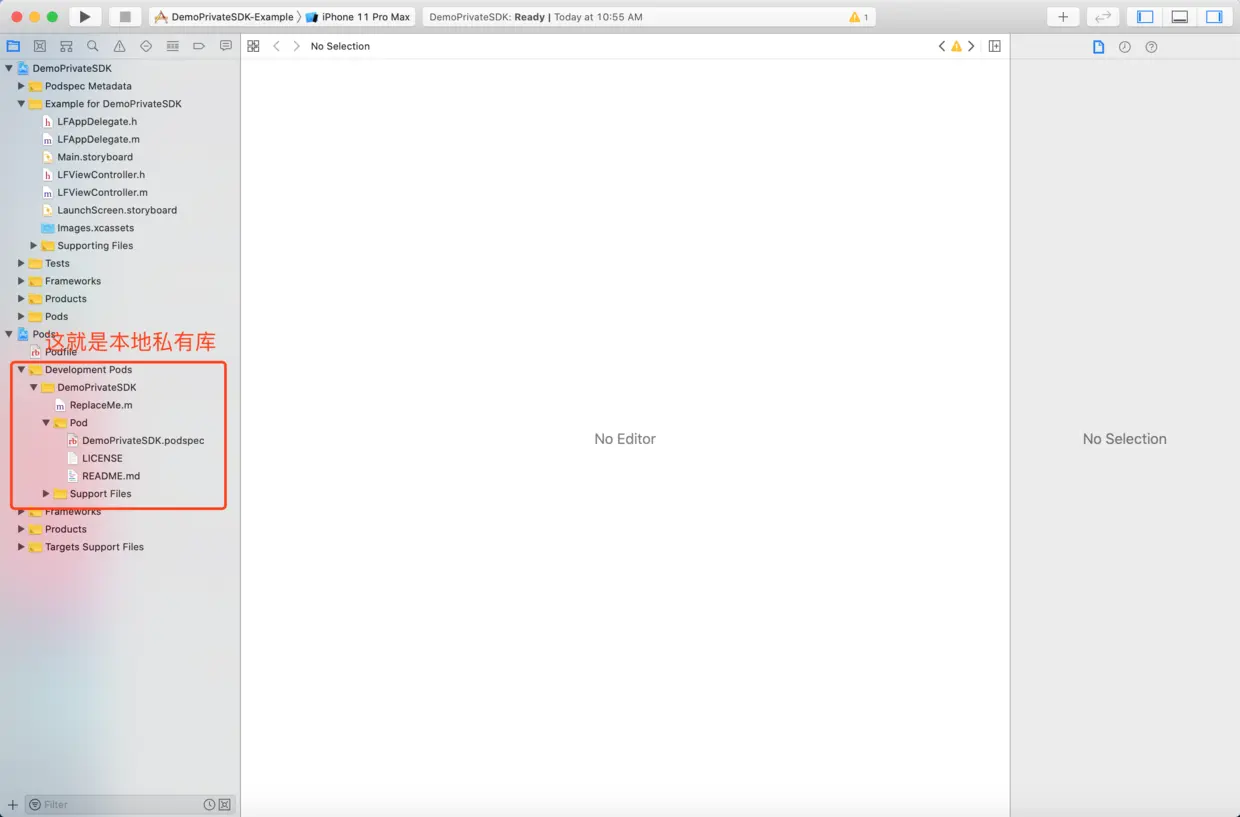This screenshot has width=1240, height=817.
Task: Open the Breakpoint navigator
Action: [x=199, y=46]
